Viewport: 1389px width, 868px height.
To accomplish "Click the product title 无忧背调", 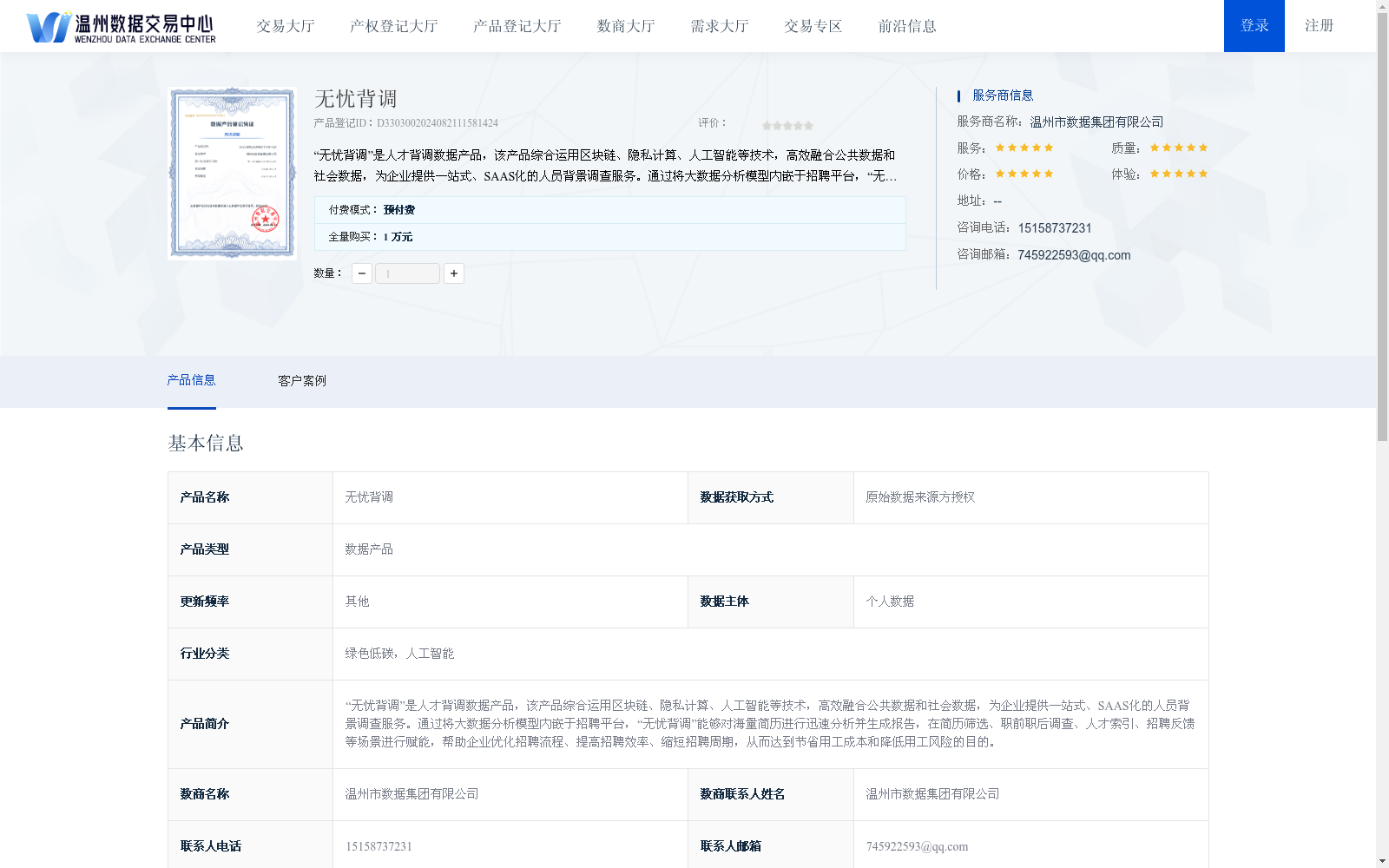I will coord(356,99).
